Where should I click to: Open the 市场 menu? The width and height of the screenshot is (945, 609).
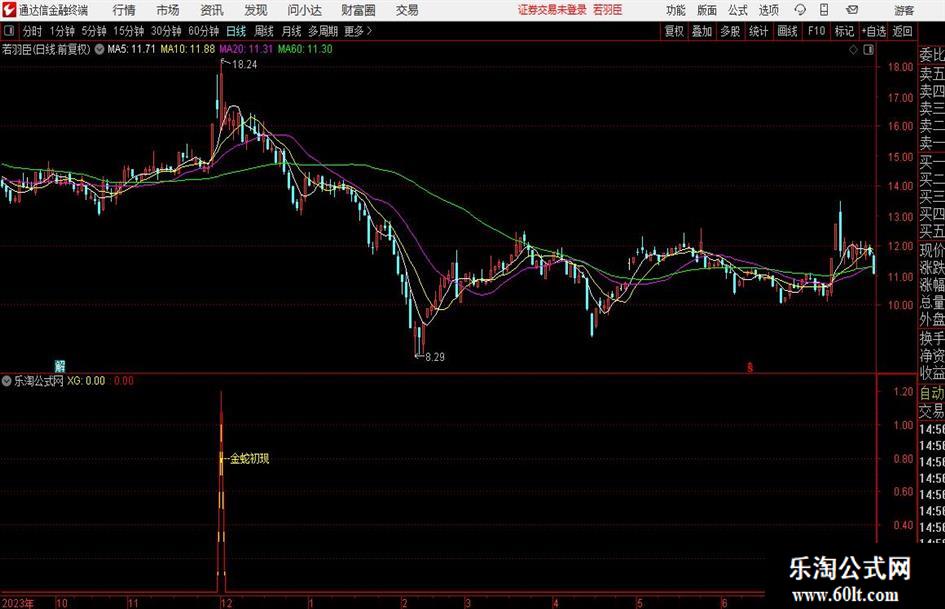[x=168, y=10]
